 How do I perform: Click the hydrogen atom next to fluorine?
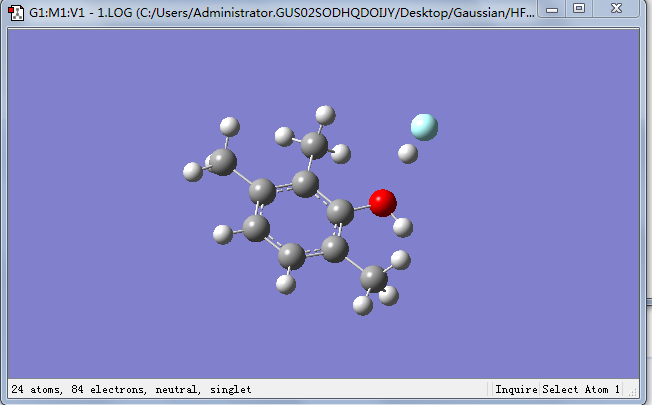pos(408,153)
